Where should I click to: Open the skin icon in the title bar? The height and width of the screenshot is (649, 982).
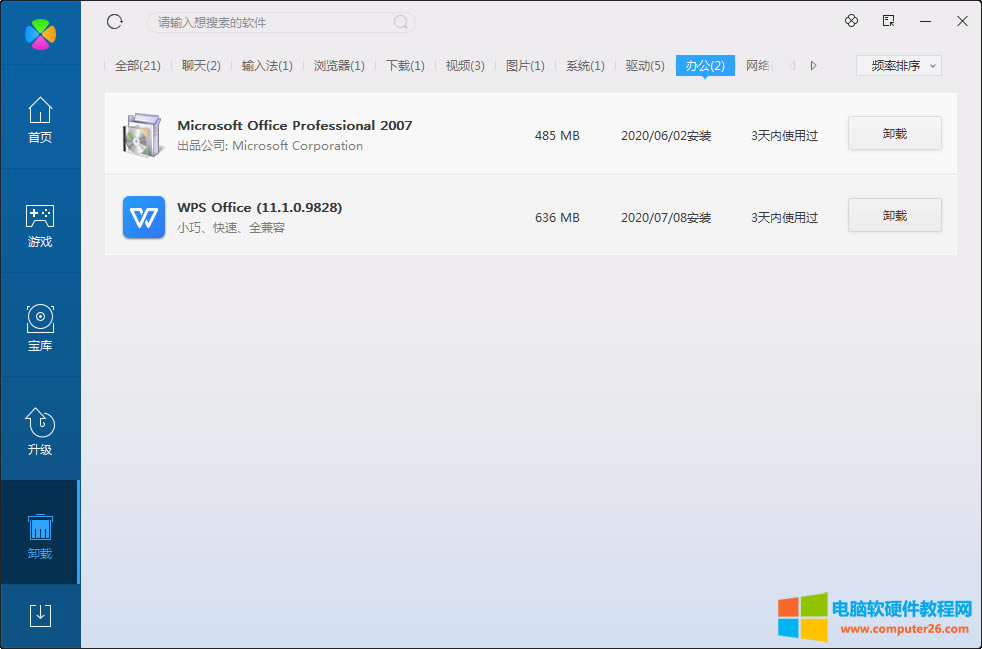coord(851,21)
